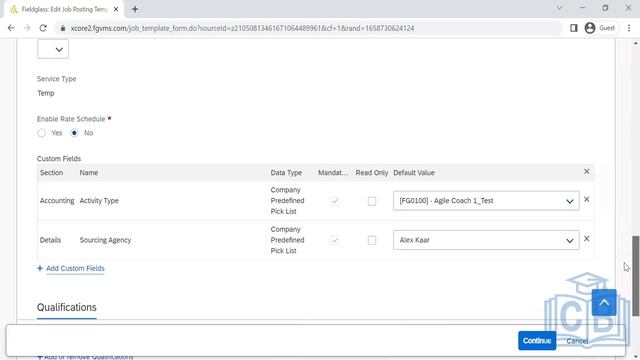Remove the Sourcing Agency custom field
640x360 pixels.
pos(587,239)
